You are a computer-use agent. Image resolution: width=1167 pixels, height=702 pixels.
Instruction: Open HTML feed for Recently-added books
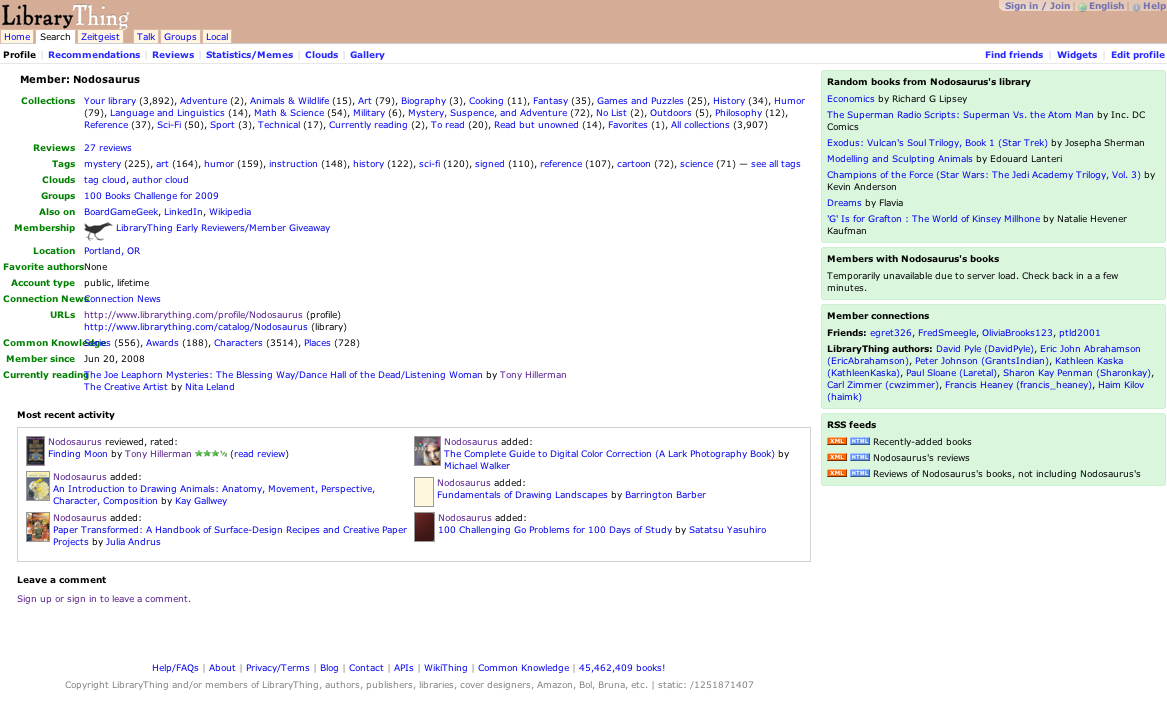point(860,441)
